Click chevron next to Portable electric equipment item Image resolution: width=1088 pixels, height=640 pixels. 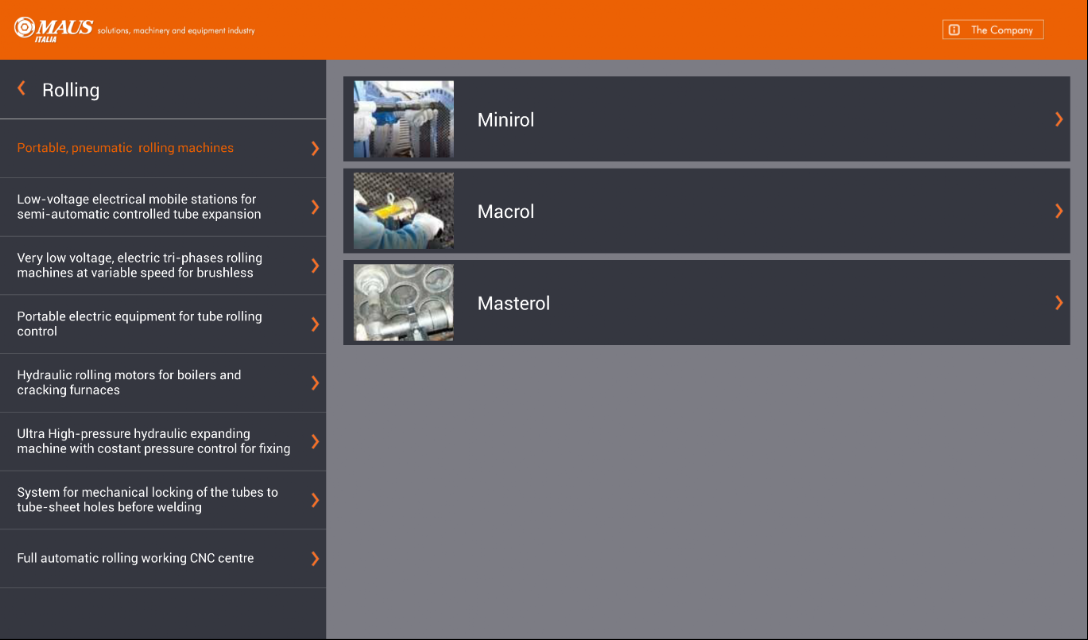(x=315, y=324)
